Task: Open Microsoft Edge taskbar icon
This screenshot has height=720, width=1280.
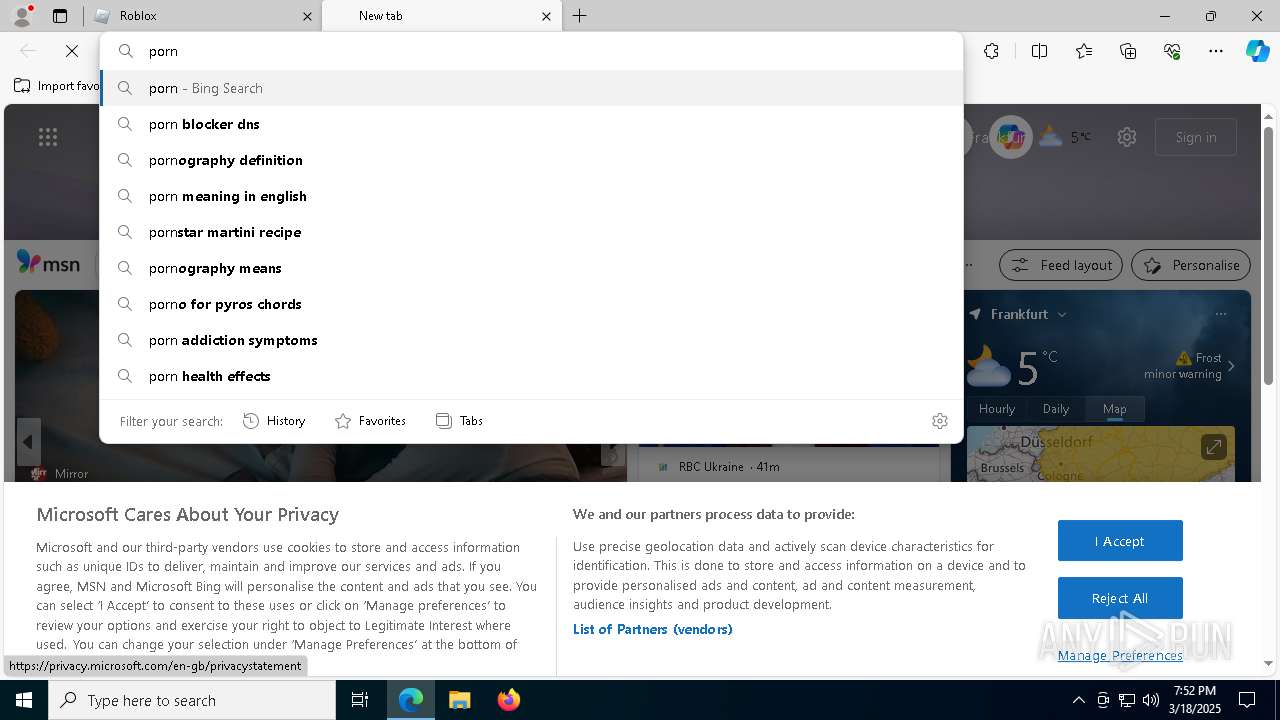Action: pyautogui.click(x=411, y=700)
